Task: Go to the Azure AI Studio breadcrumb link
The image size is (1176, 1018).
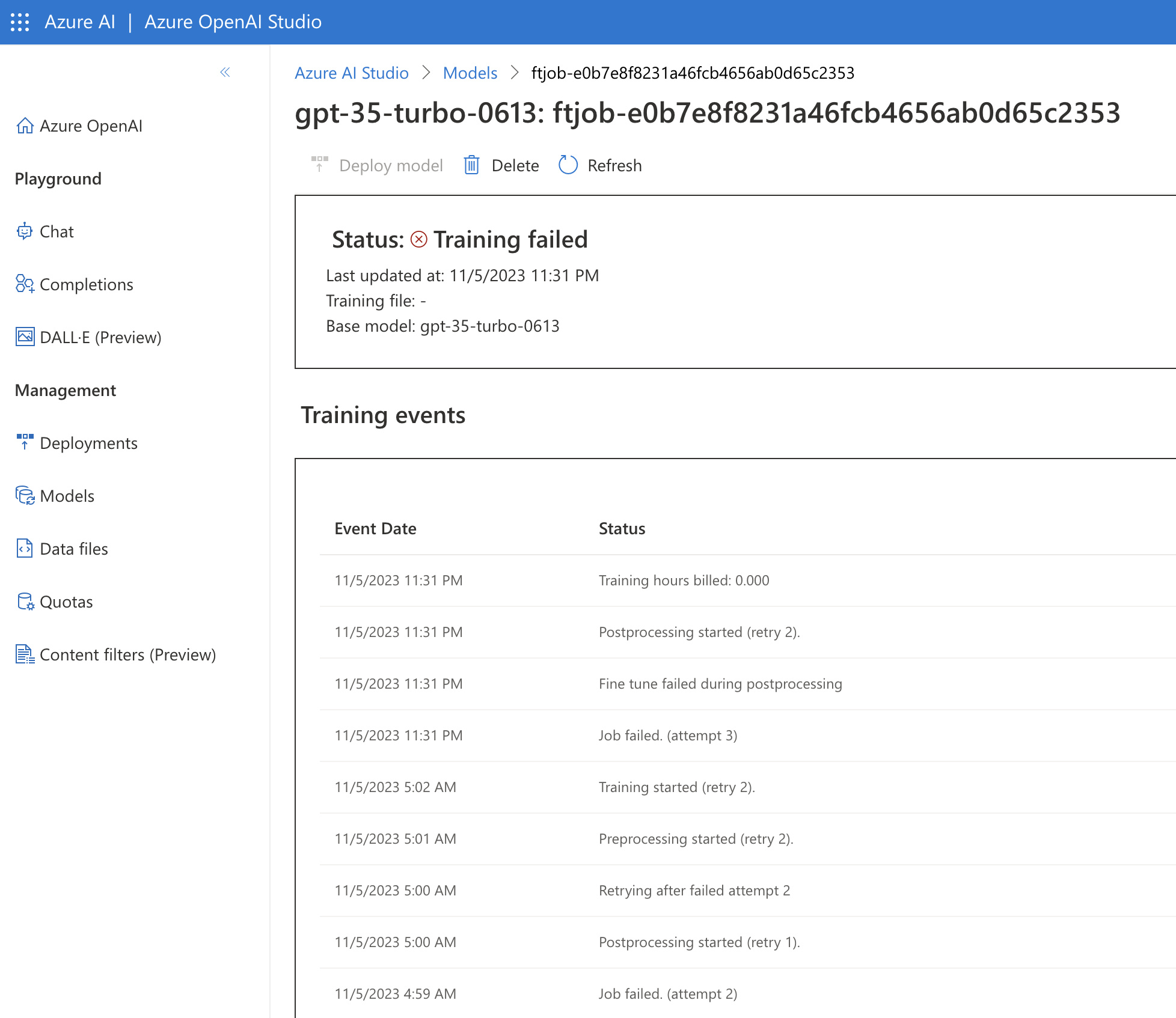Action: (351, 73)
